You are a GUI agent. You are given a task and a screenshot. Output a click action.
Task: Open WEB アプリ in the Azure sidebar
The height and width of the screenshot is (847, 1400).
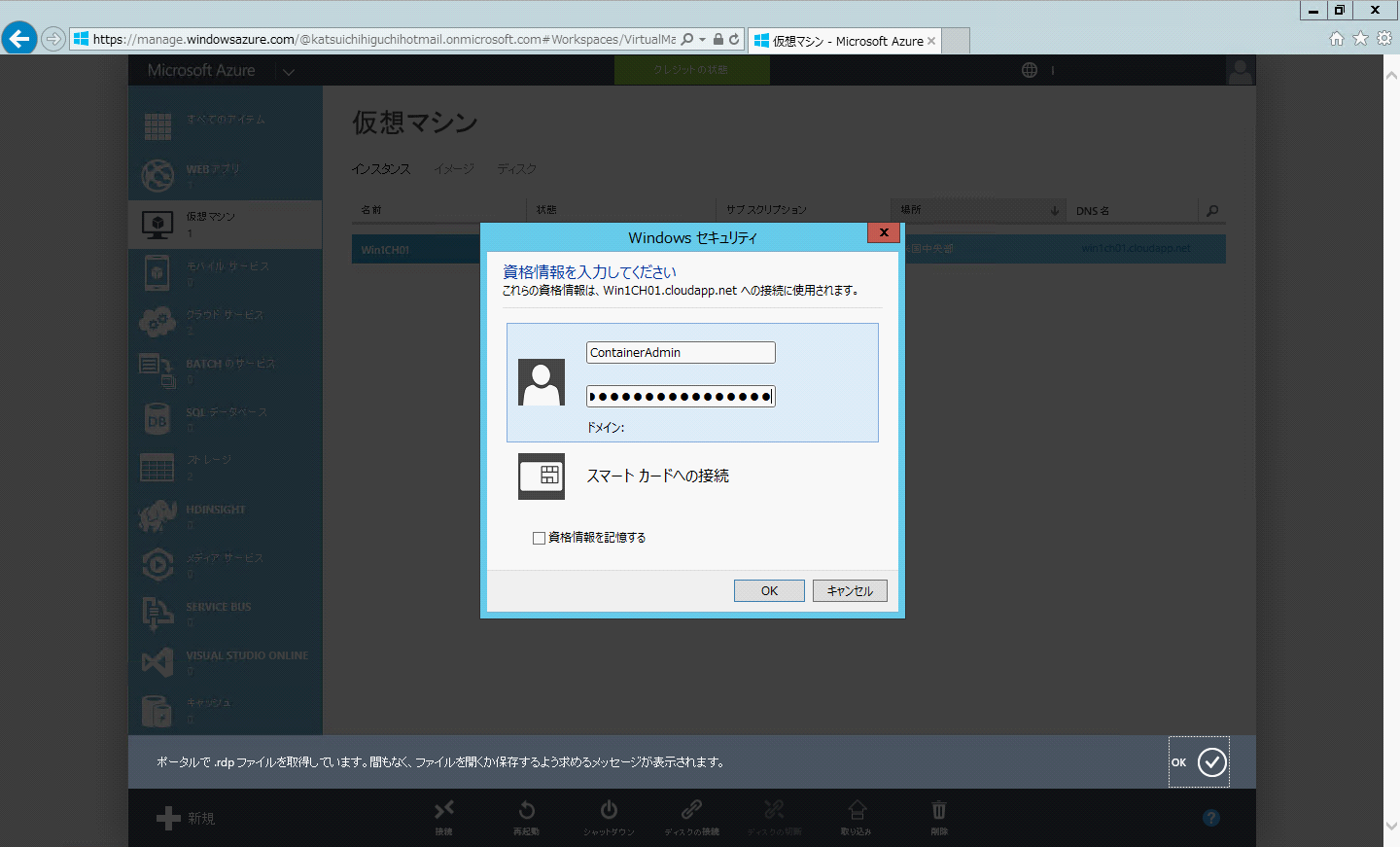click(226, 176)
